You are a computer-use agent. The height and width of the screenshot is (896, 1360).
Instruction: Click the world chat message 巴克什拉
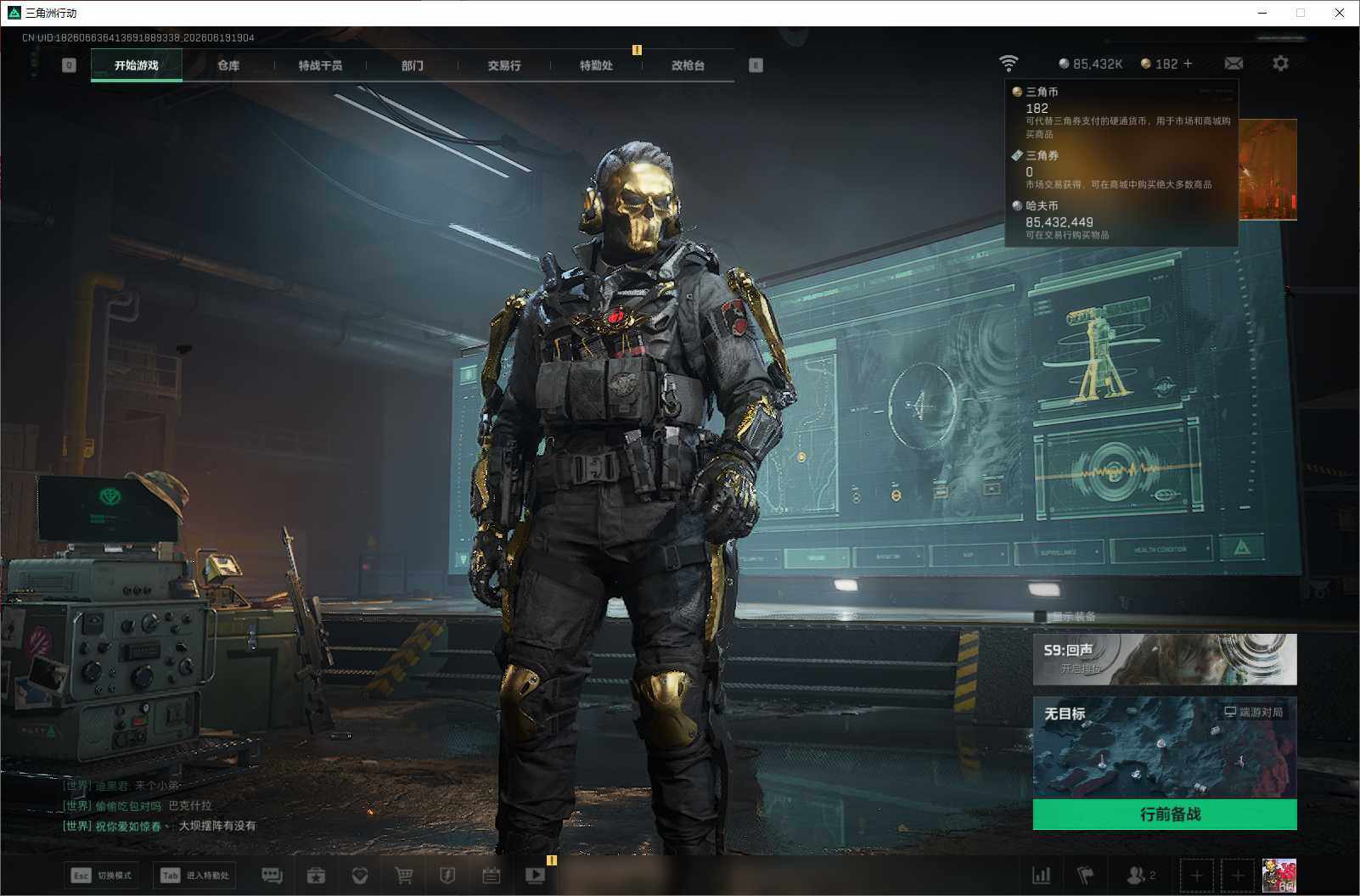(190, 806)
